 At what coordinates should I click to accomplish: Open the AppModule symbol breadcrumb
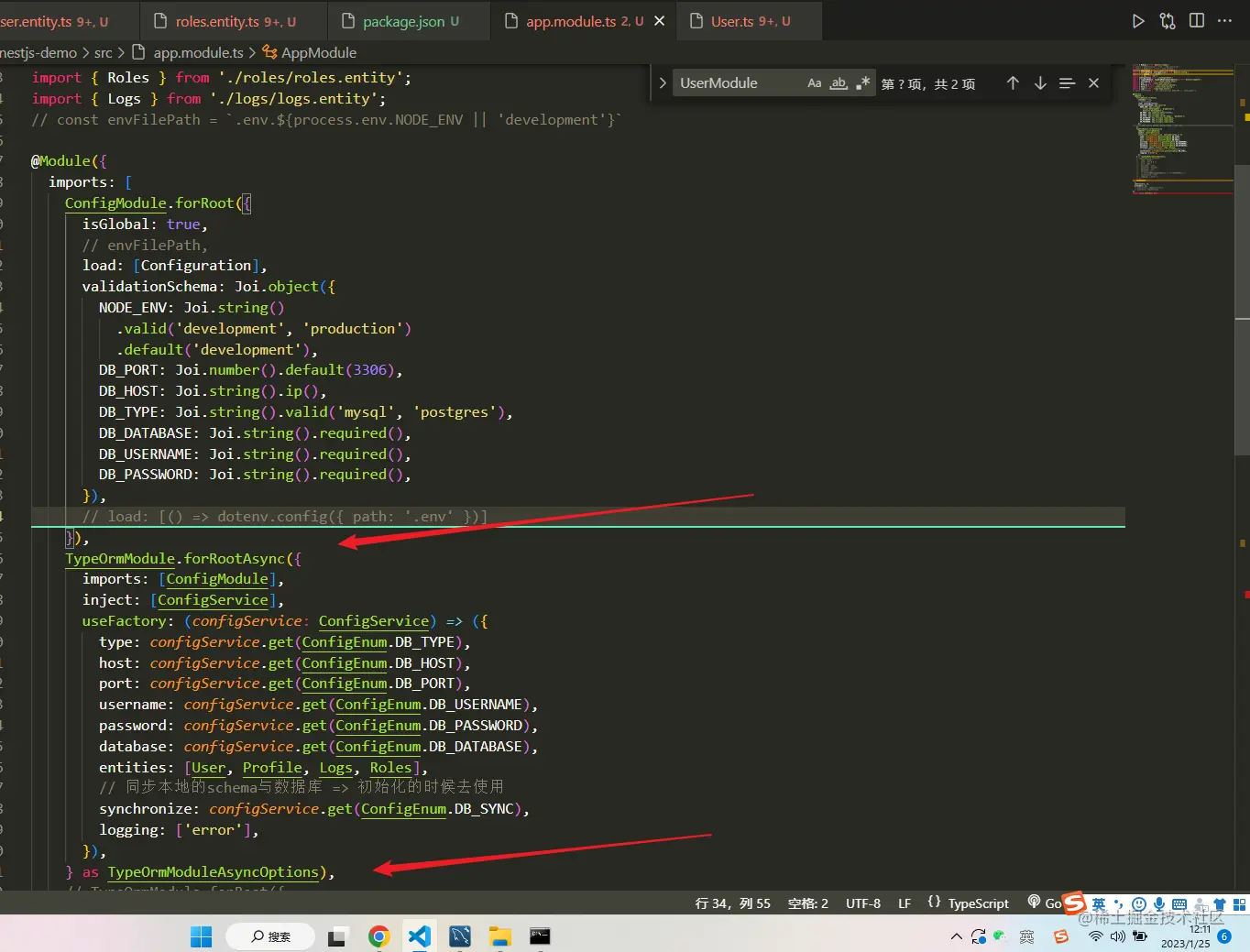point(310,53)
